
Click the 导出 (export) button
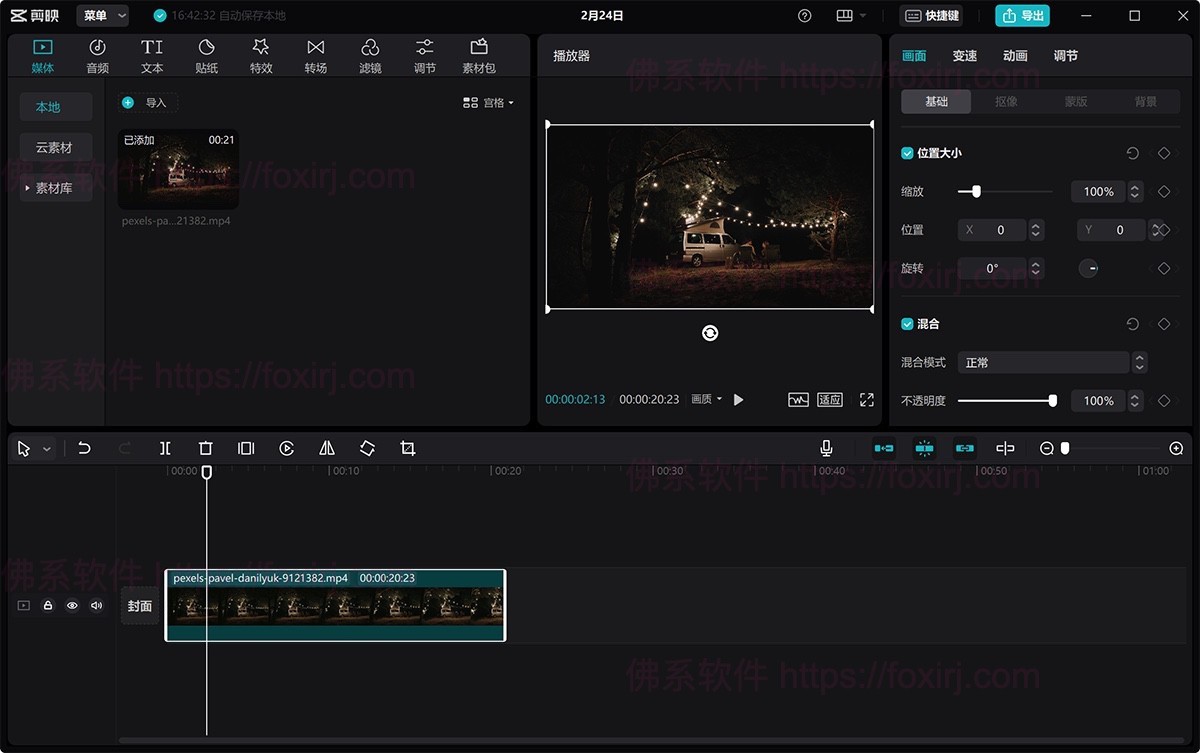pyautogui.click(x=1022, y=15)
